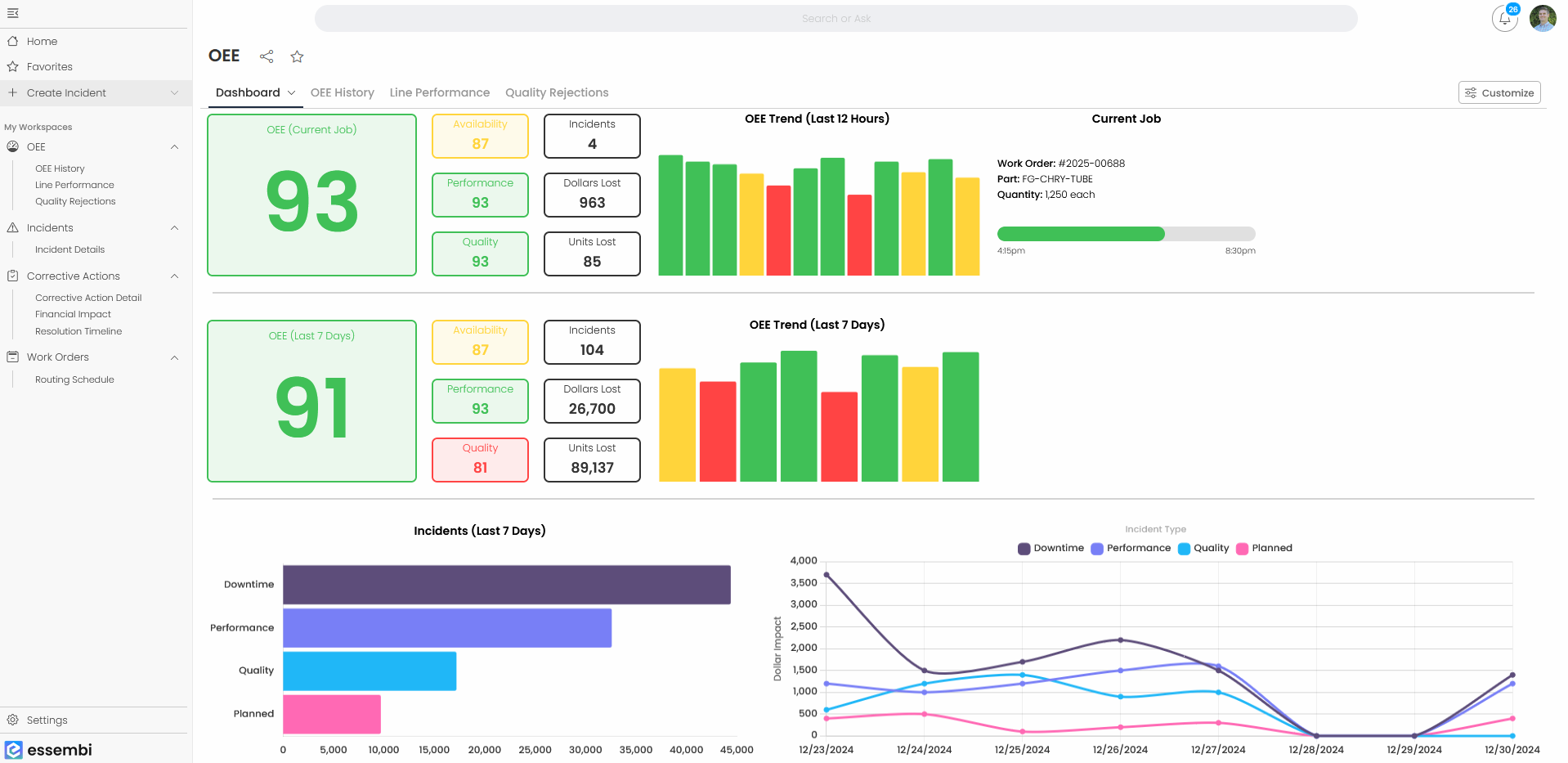Switch to the Quality Rejections tab
Image resolution: width=1568 pixels, height=763 pixels.
coord(556,92)
